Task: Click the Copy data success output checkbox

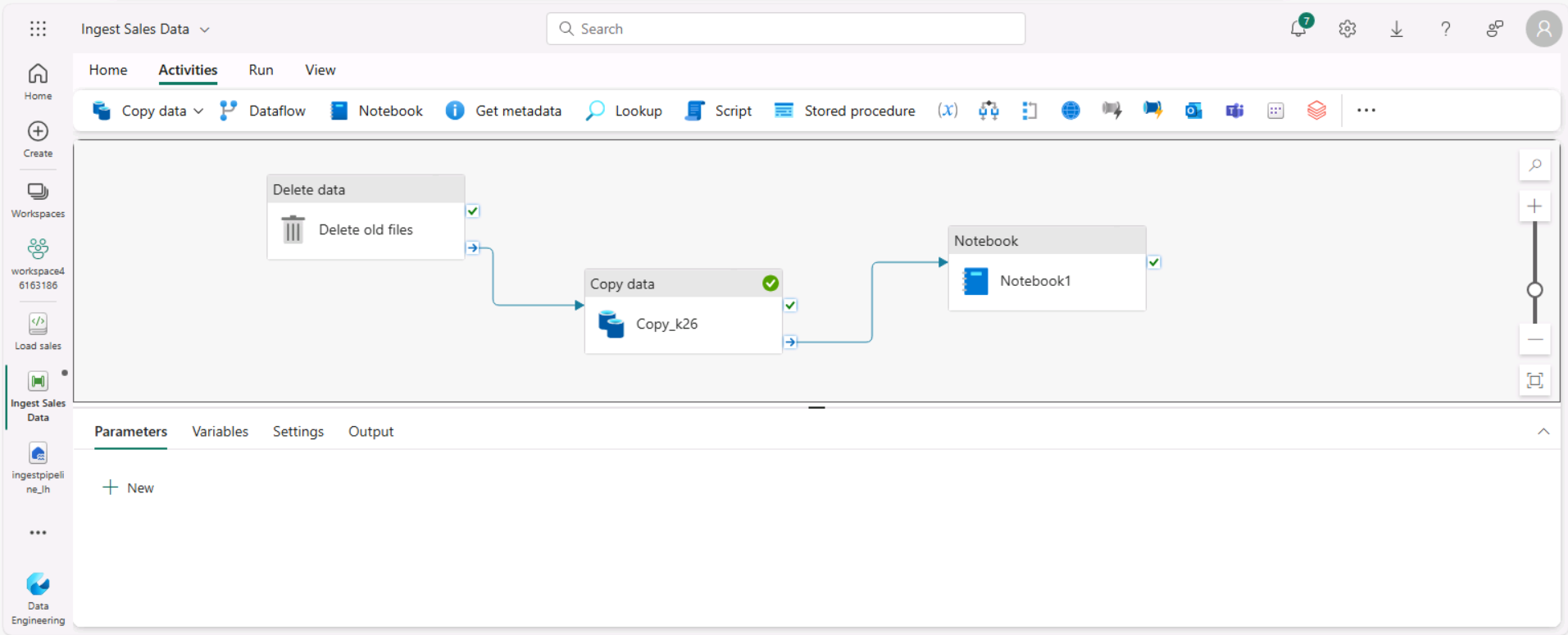Action: [x=790, y=306]
